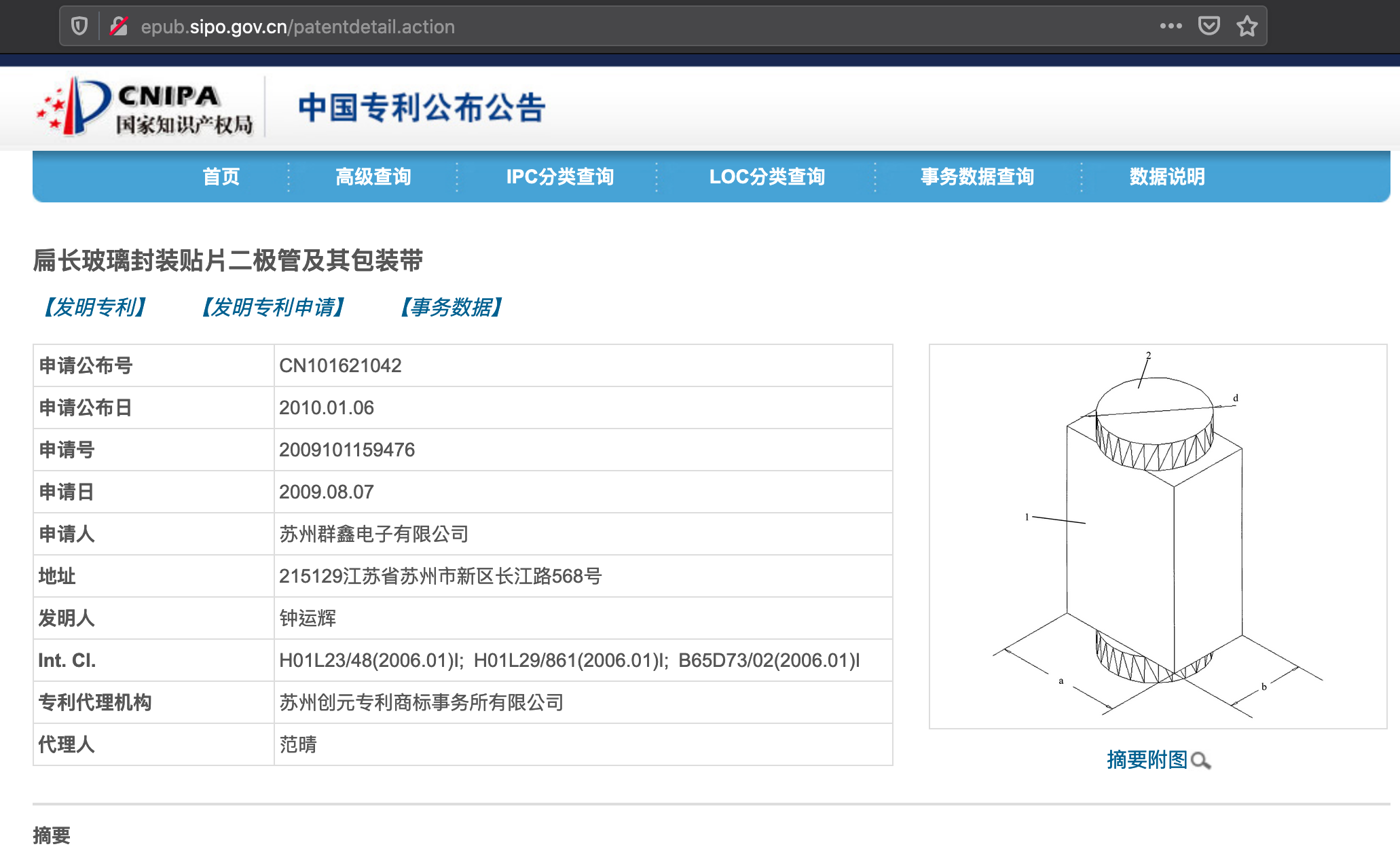This screenshot has width=1400, height=853.
Task: Click the CNIPA logo
Action: [x=145, y=107]
